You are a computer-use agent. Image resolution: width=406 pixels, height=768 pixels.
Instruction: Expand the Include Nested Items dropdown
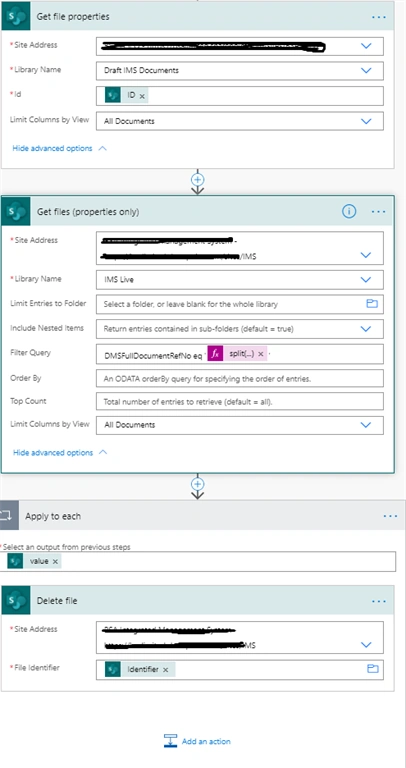pos(365,329)
